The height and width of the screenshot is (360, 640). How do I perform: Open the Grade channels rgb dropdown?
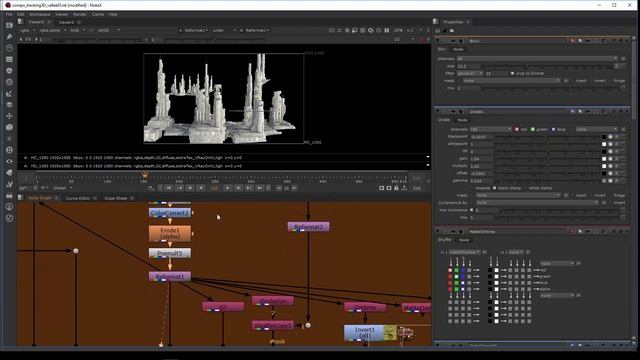tap(491, 129)
